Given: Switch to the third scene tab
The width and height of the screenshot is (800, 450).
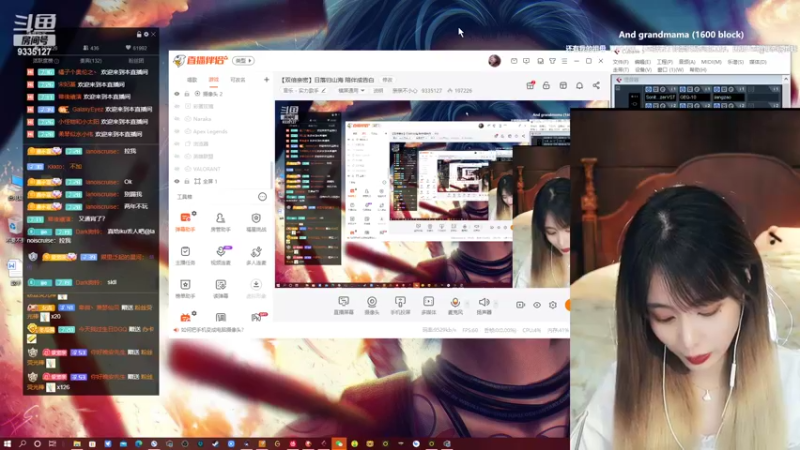Looking at the screenshot, I should (x=238, y=80).
